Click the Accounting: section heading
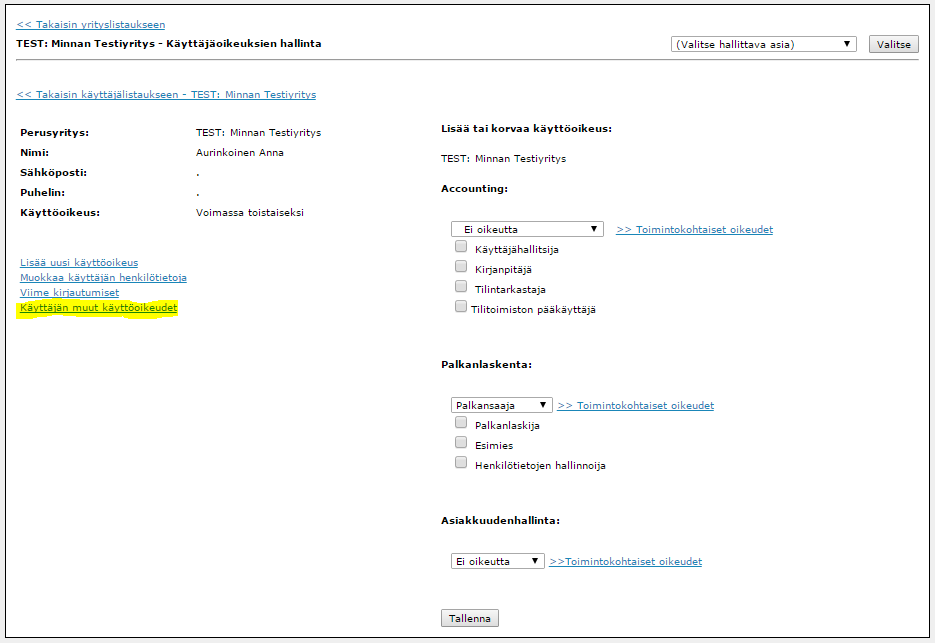This screenshot has height=643, width=935. pos(475,188)
